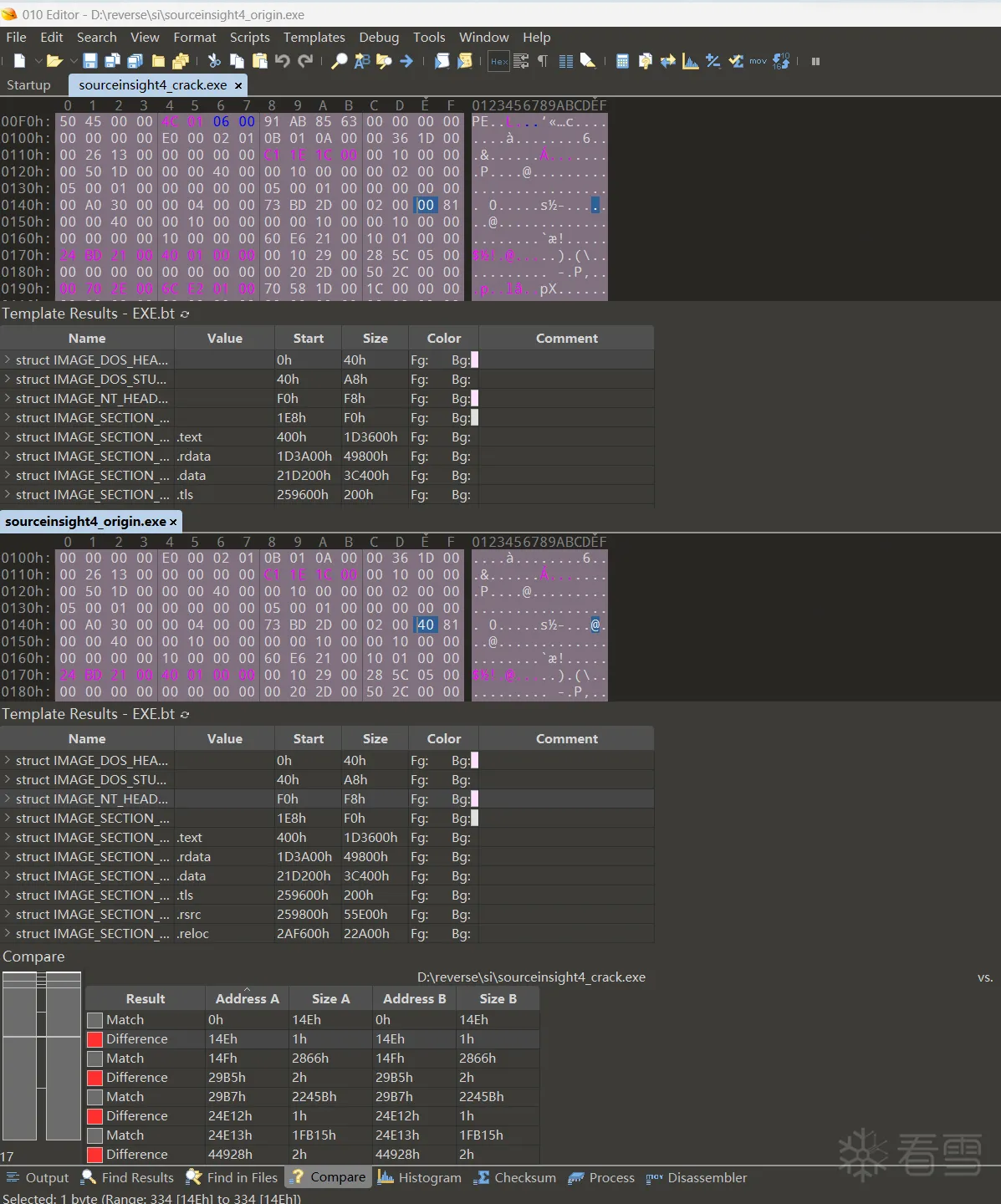Click the Copy toolbar icon
1001x1204 pixels.
[237, 61]
